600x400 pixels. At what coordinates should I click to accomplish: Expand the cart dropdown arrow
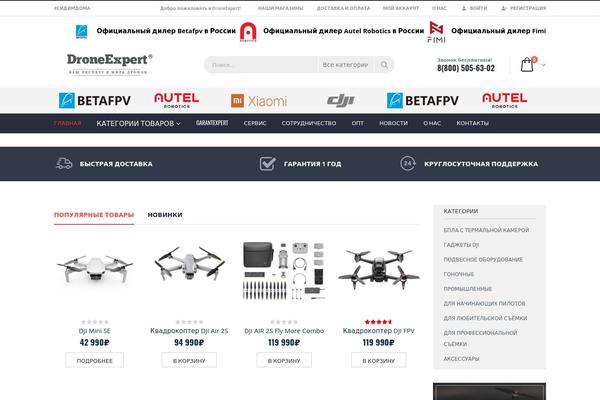point(543,65)
